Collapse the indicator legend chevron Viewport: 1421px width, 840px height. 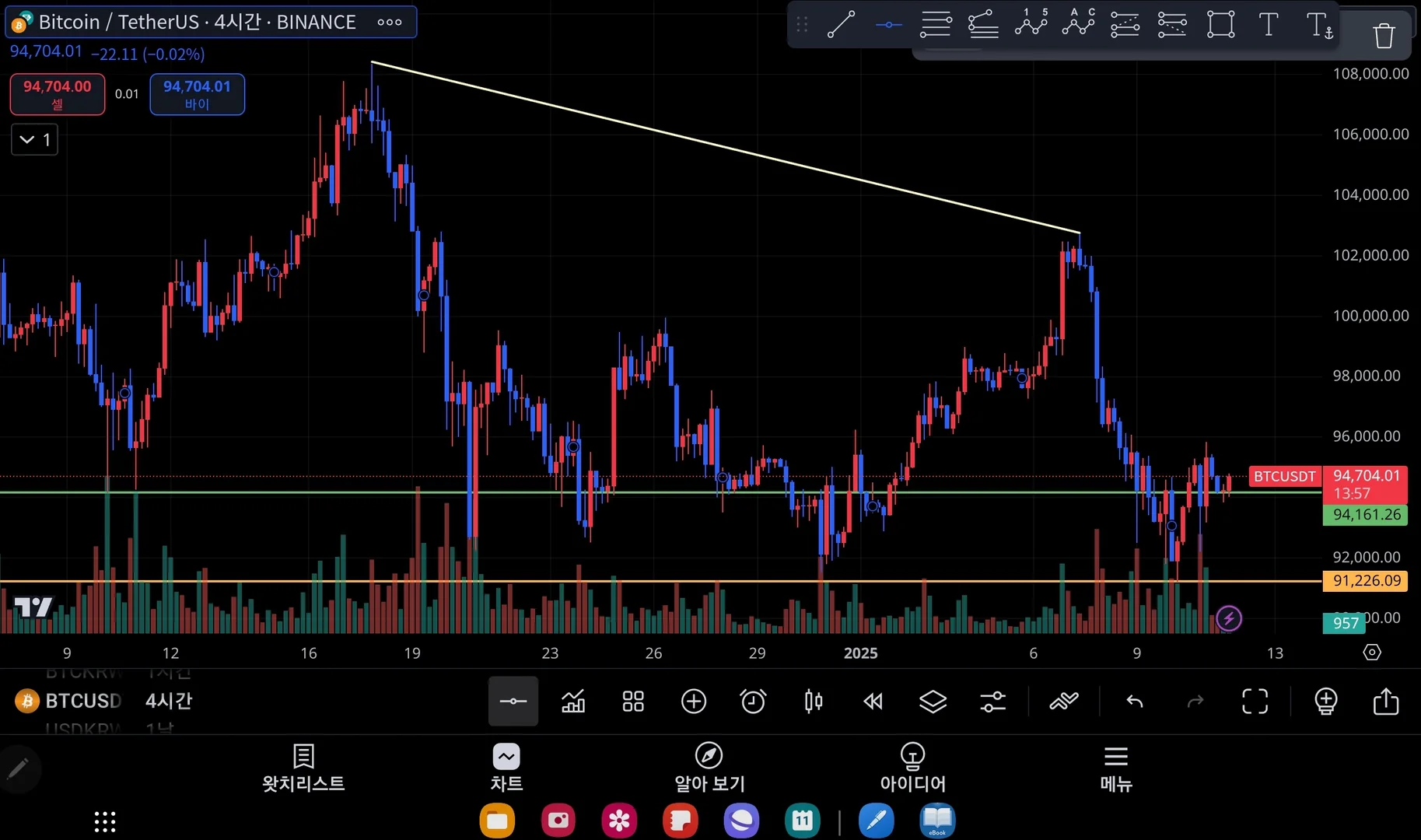[x=34, y=140]
